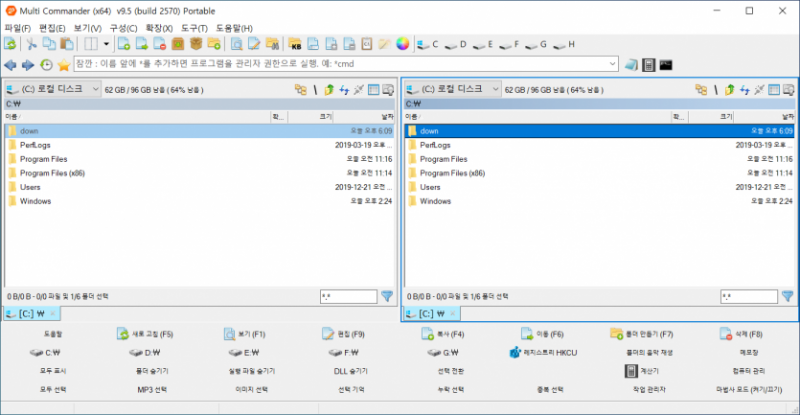Open the color wheel icon

[x=403, y=44]
